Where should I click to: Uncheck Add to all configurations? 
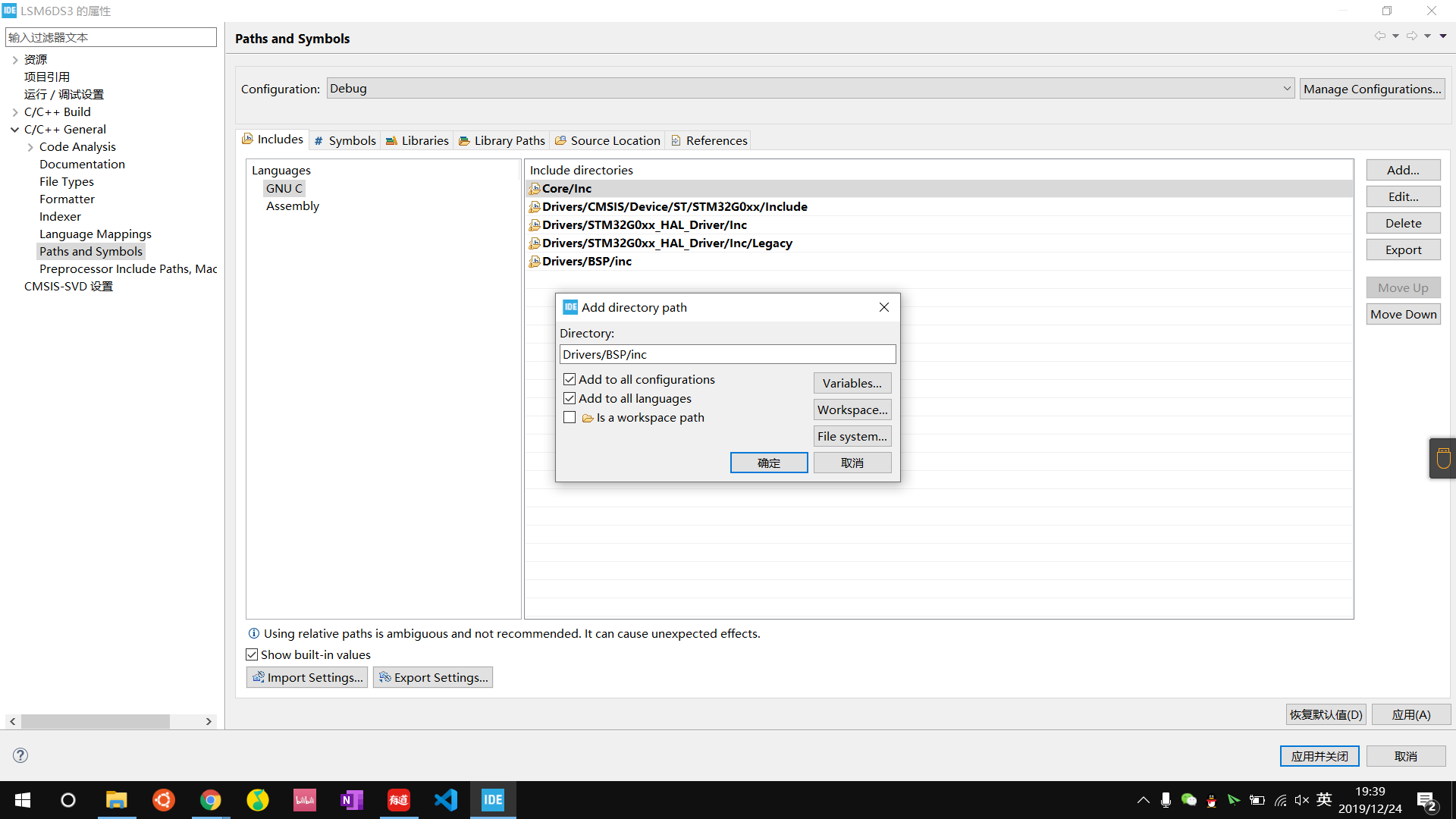(570, 379)
